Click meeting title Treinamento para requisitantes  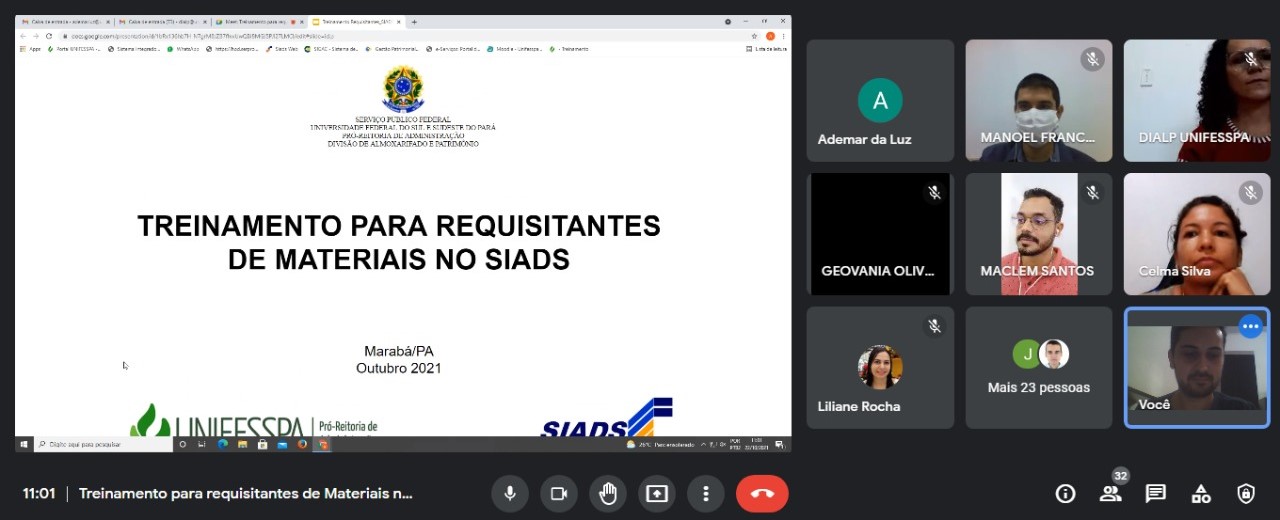pos(246,493)
